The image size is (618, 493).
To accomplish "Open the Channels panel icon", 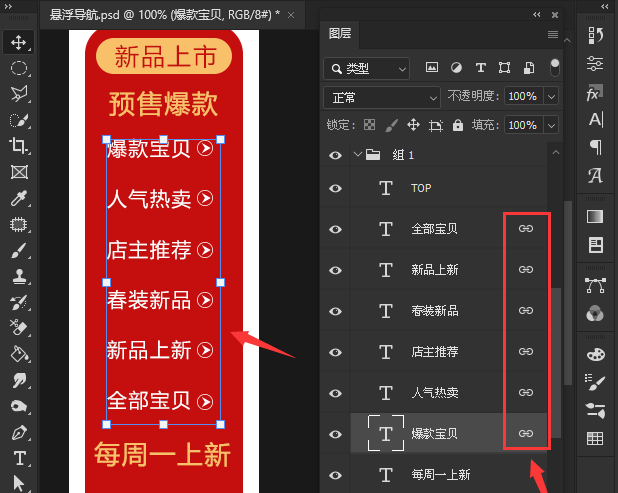I will (595, 314).
